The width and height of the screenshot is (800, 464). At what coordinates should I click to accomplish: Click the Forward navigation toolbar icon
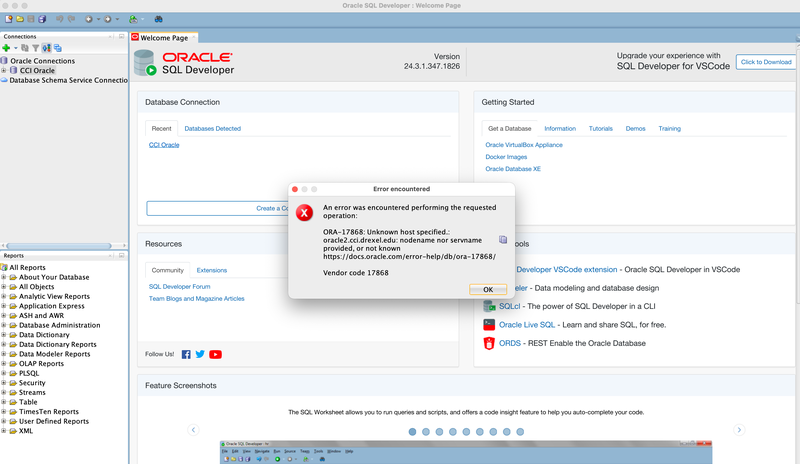click(108, 19)
